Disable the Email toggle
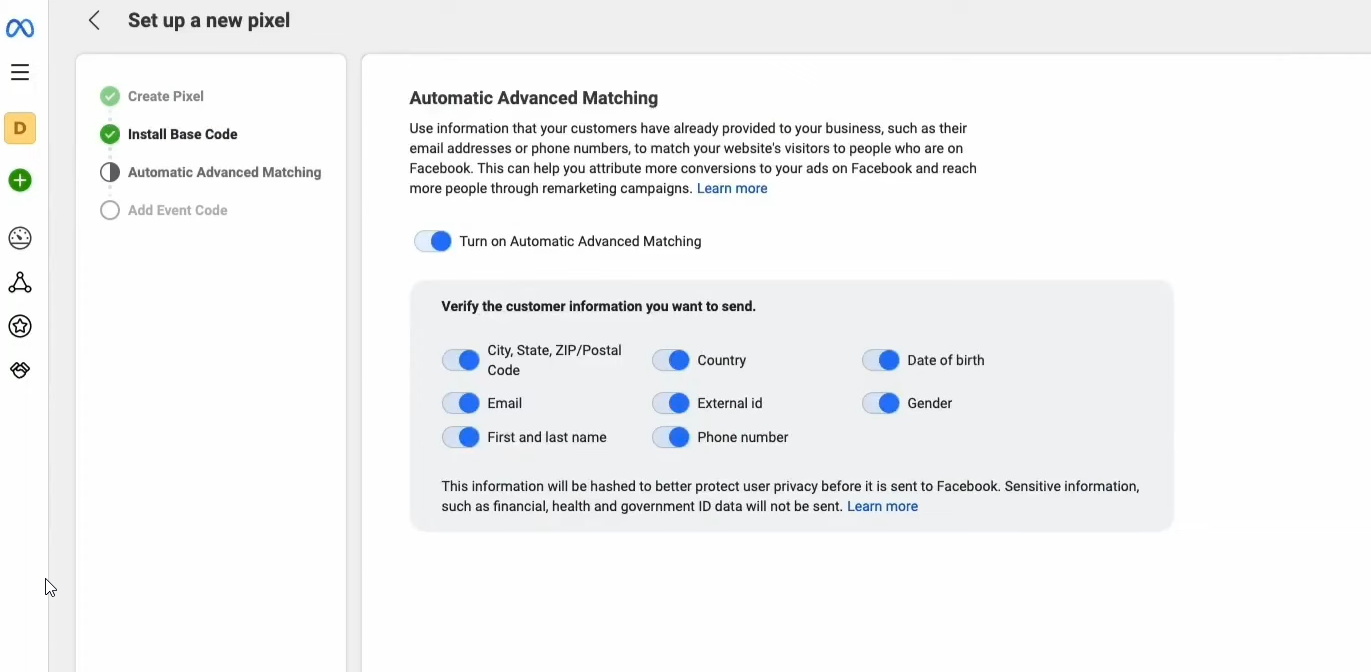 tap(461, 404)
